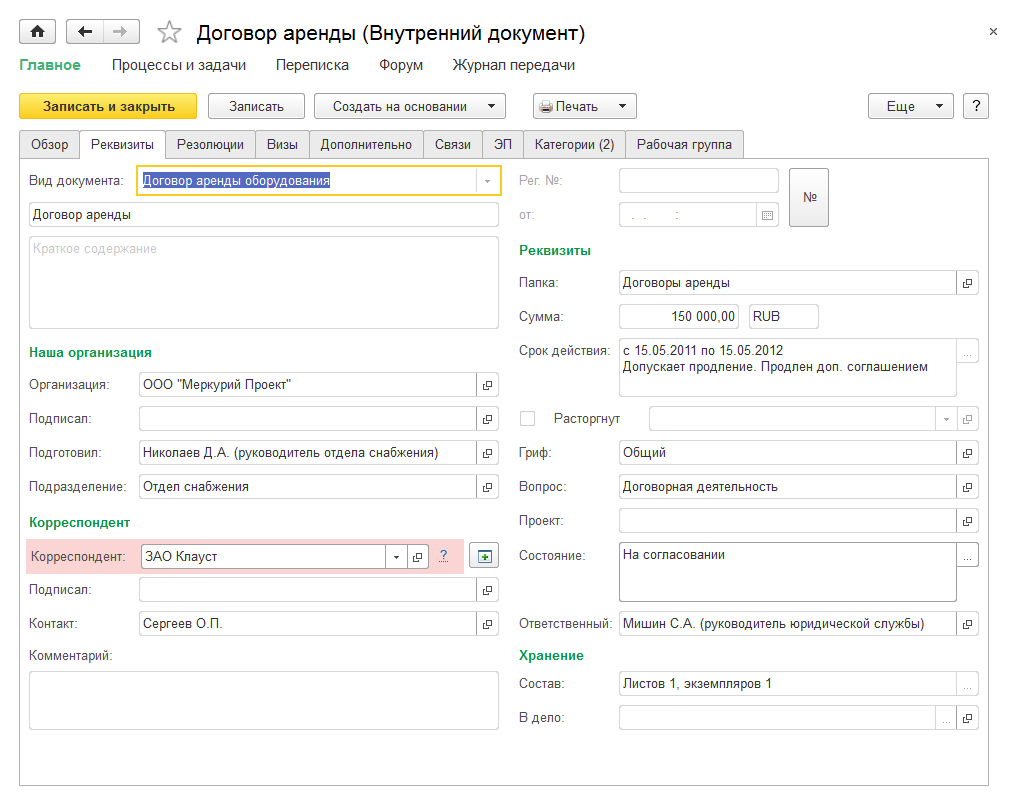Screen dimensions: 1015x800
Task: Open the Организация field link icon
Action: tap(487, 385)
